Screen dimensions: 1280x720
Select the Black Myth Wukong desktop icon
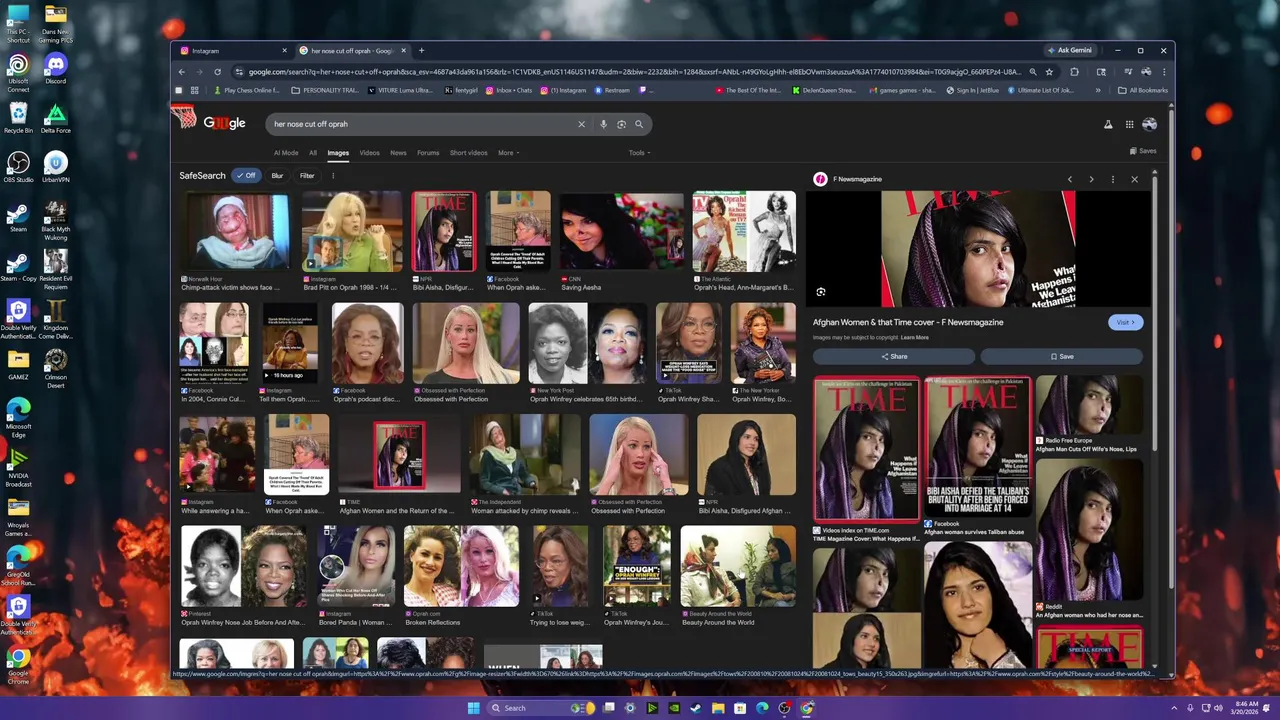[55, 222]
